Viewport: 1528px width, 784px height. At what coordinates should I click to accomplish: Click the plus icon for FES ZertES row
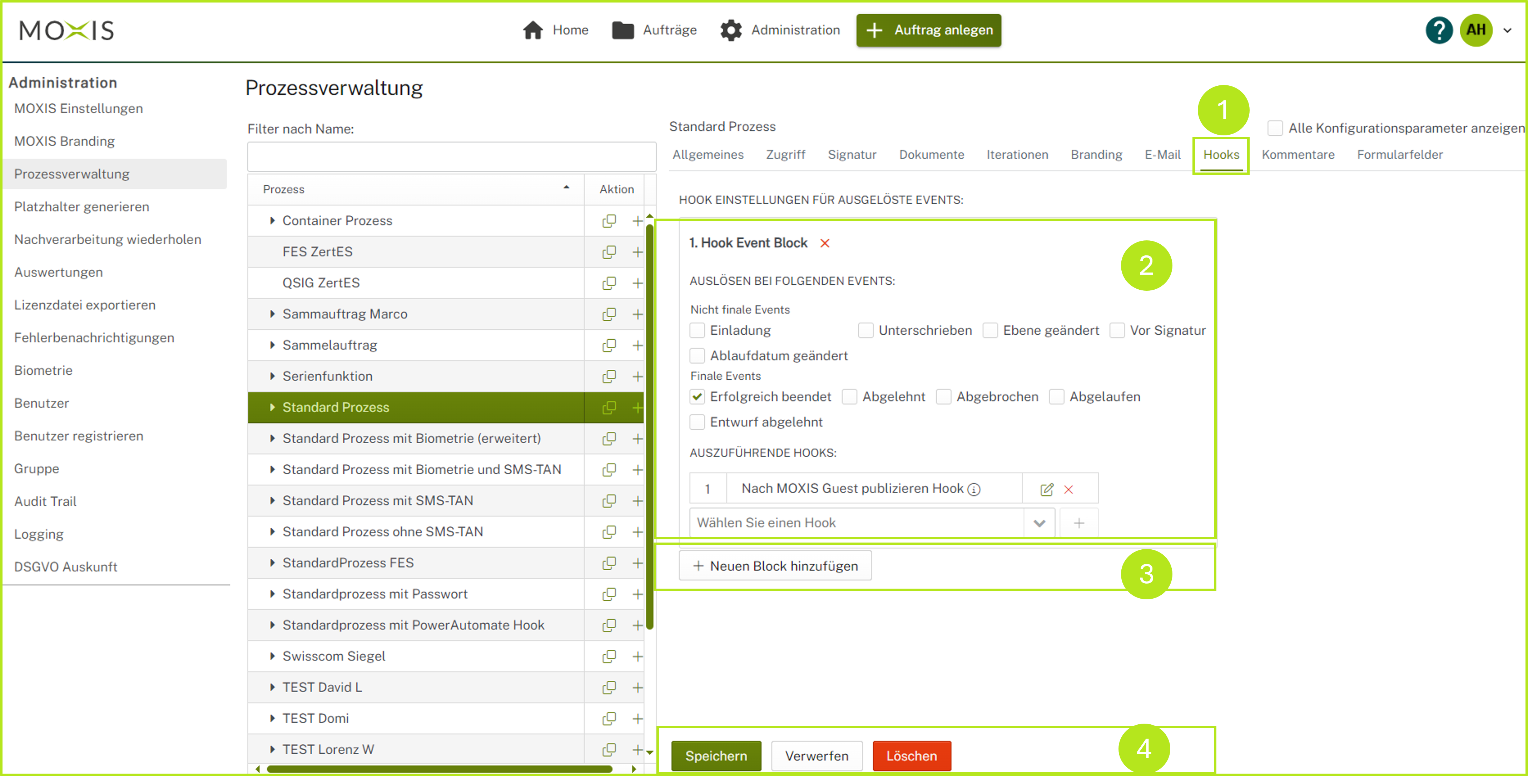[638, 252]
